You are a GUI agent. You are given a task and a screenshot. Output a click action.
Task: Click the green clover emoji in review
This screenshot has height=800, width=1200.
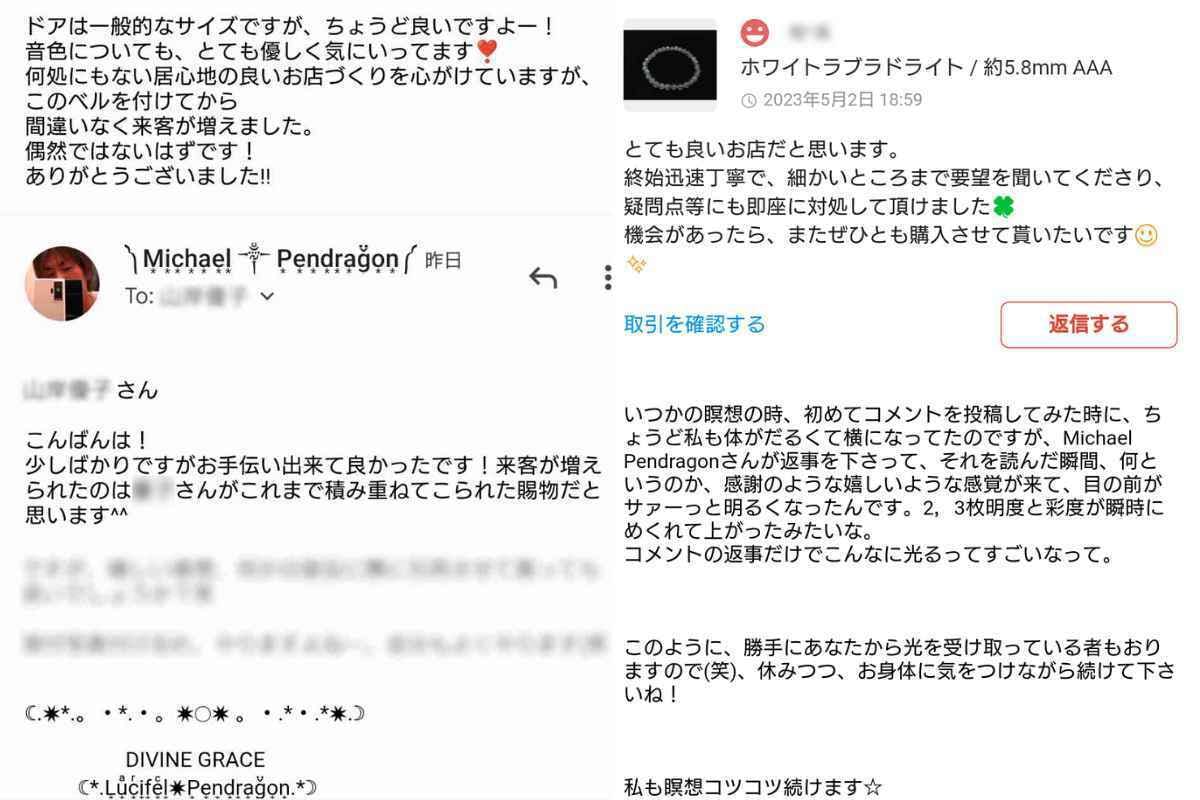click(x=1003, y=206)
